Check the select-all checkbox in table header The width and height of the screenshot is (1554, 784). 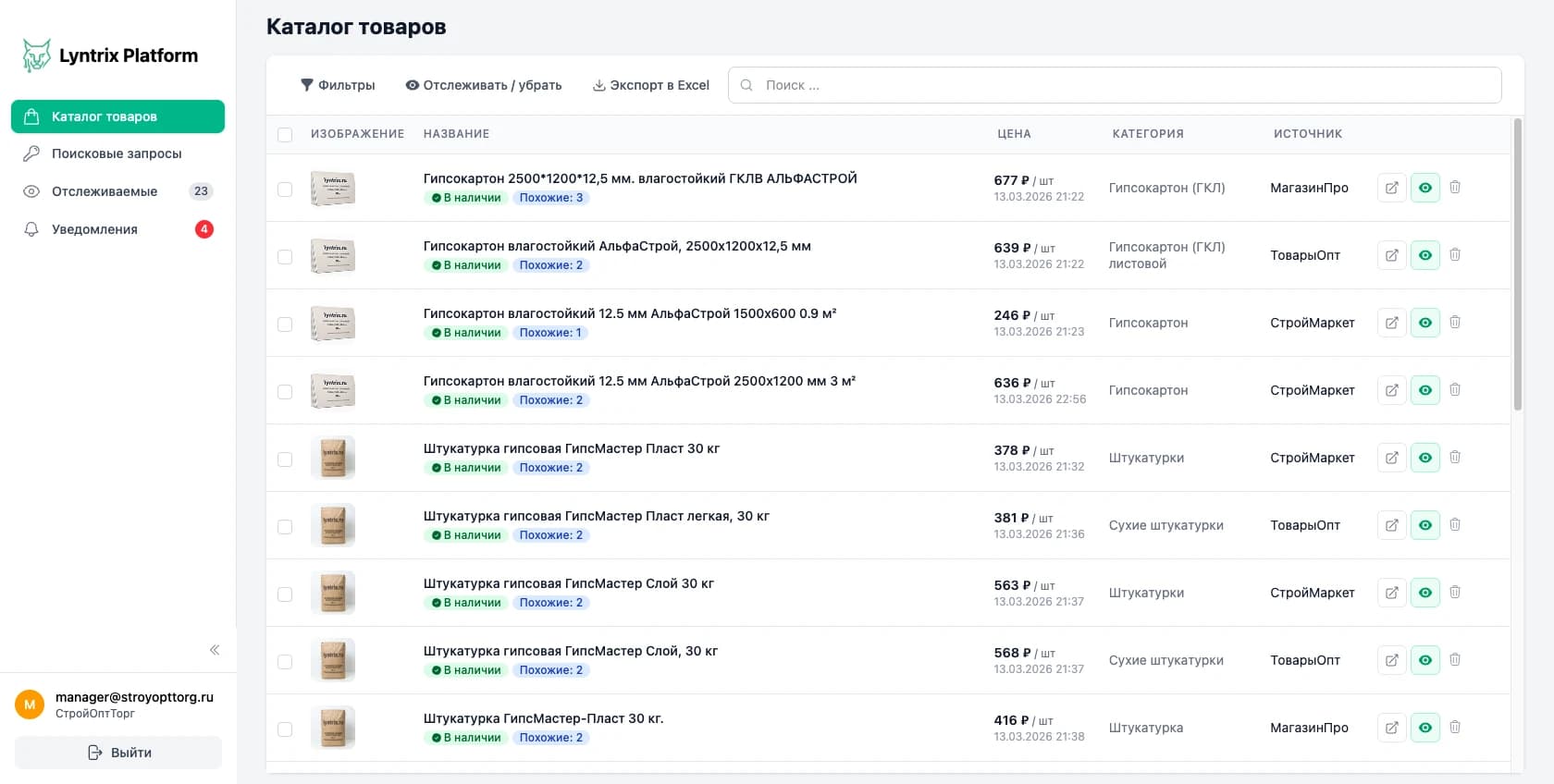[x=285, y=135]
